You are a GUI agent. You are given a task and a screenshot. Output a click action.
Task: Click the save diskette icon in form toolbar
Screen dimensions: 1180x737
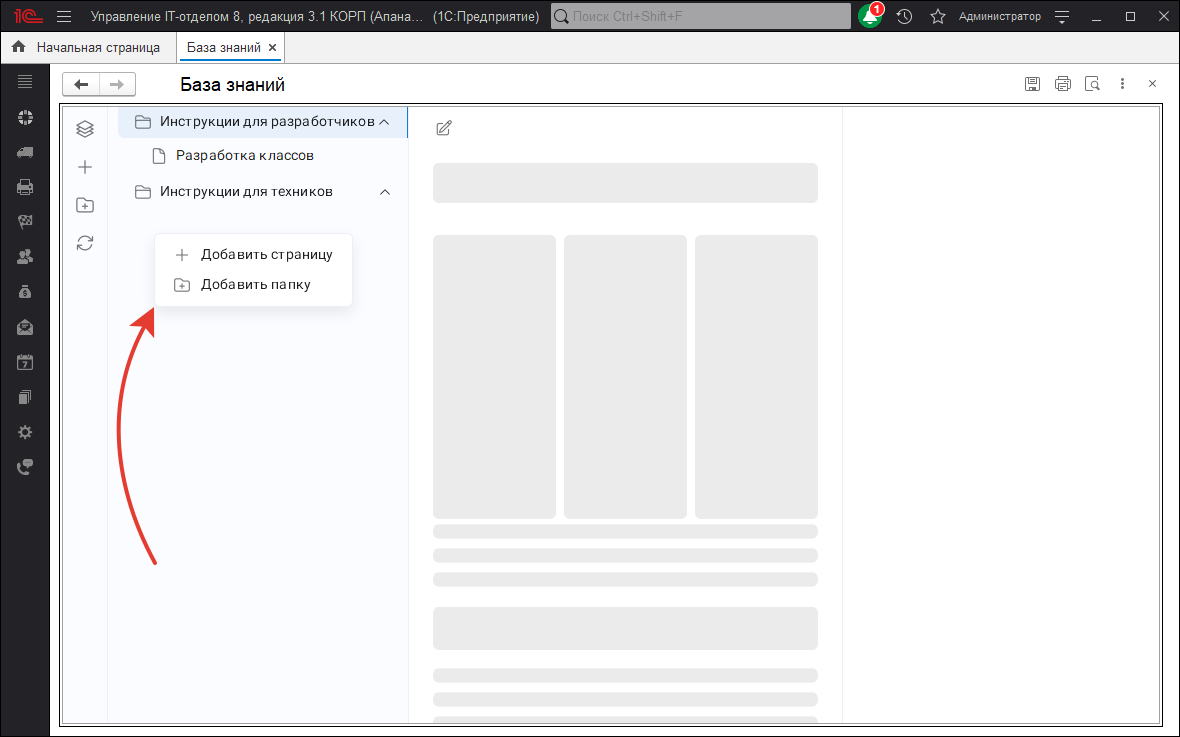(x=1032, y=84)
